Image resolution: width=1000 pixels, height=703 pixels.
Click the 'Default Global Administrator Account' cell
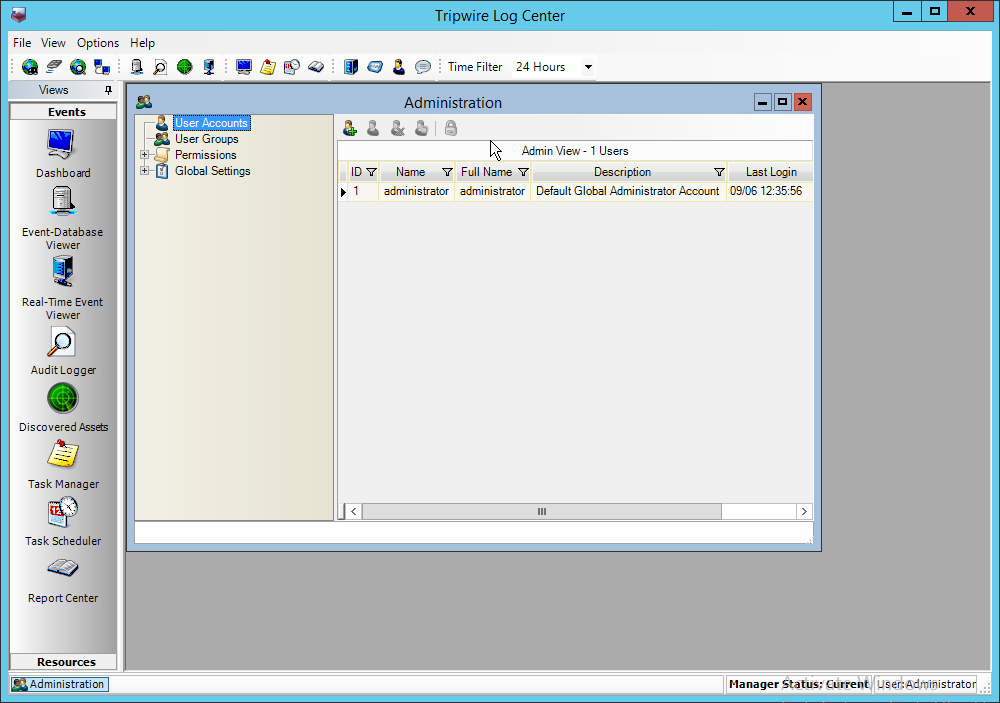pos(628,191)
